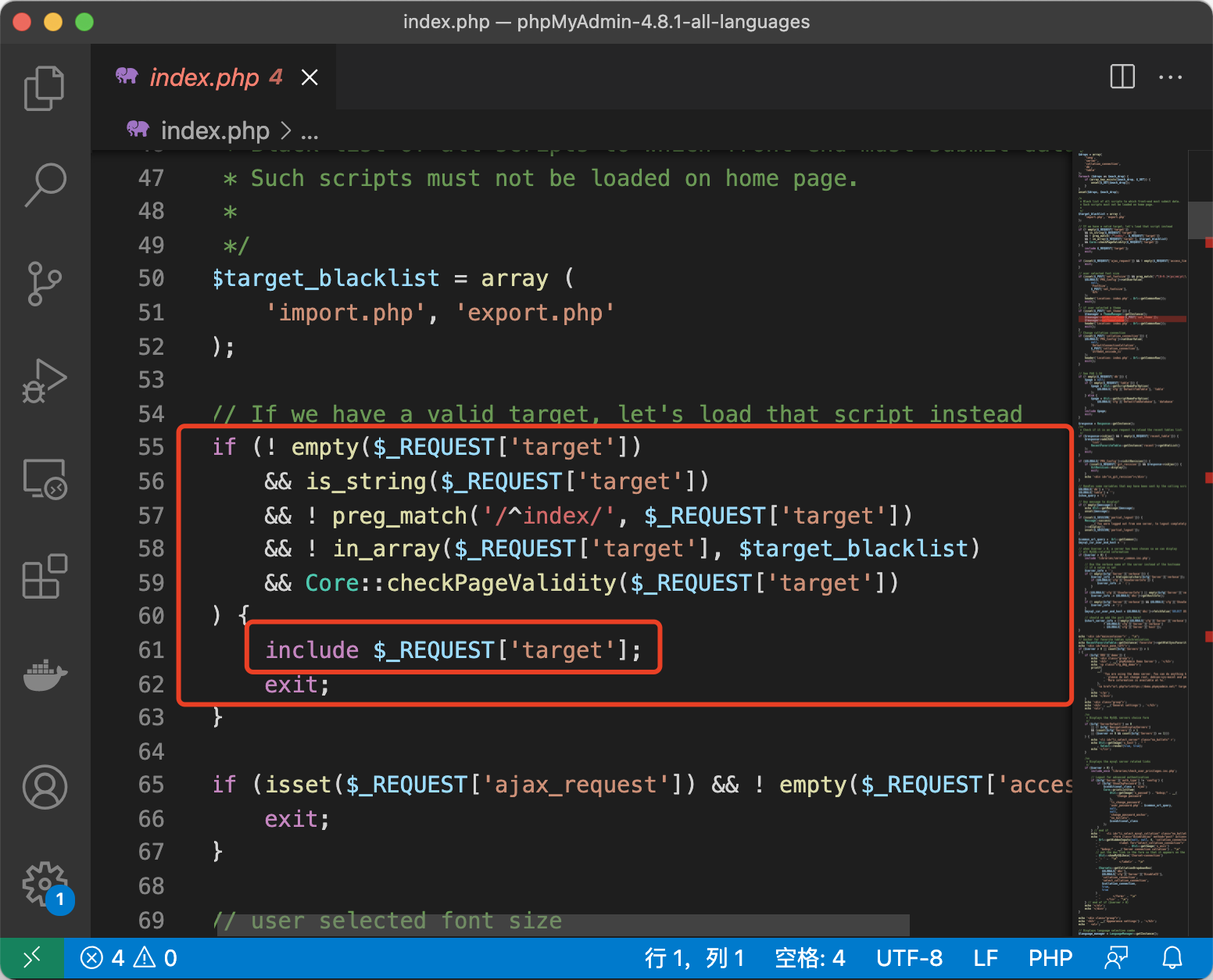Show the errors count in status bar
The image size is (1213, 980).
pyautogui.click(x=102, y=958)
